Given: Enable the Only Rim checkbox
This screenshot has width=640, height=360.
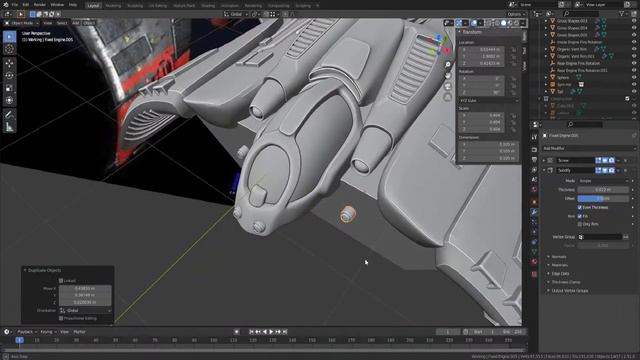Looking at the screenshot, I should click(x=580, y=224).
